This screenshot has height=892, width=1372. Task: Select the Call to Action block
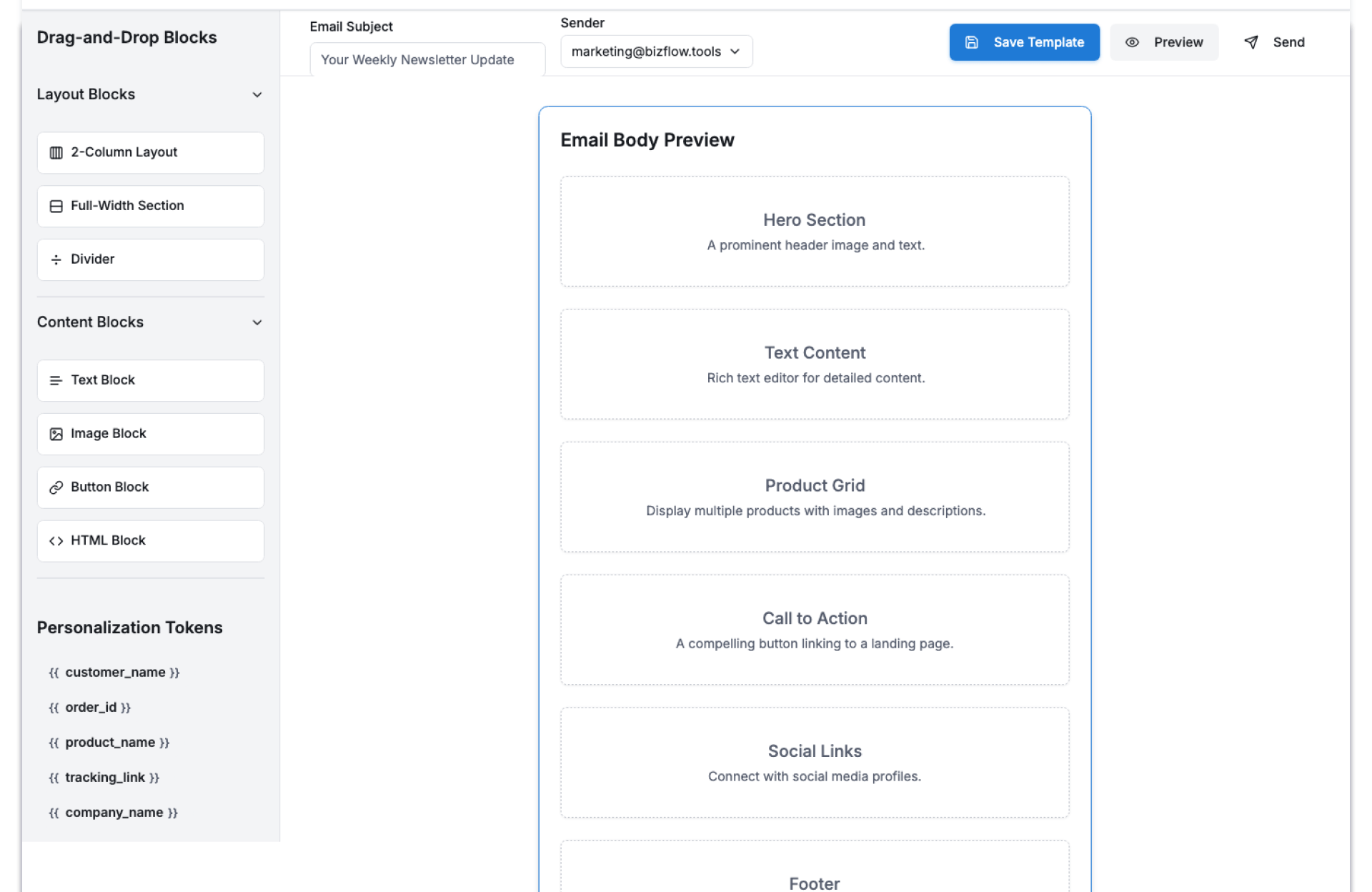(x=814, y=630)
